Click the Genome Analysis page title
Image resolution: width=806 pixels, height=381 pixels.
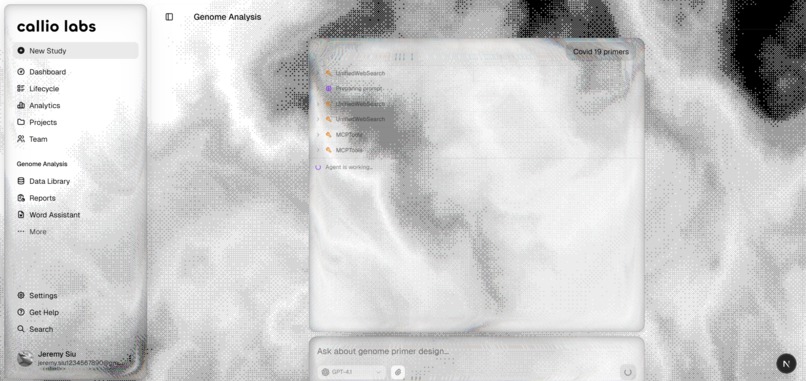click(x=227, y=17)
